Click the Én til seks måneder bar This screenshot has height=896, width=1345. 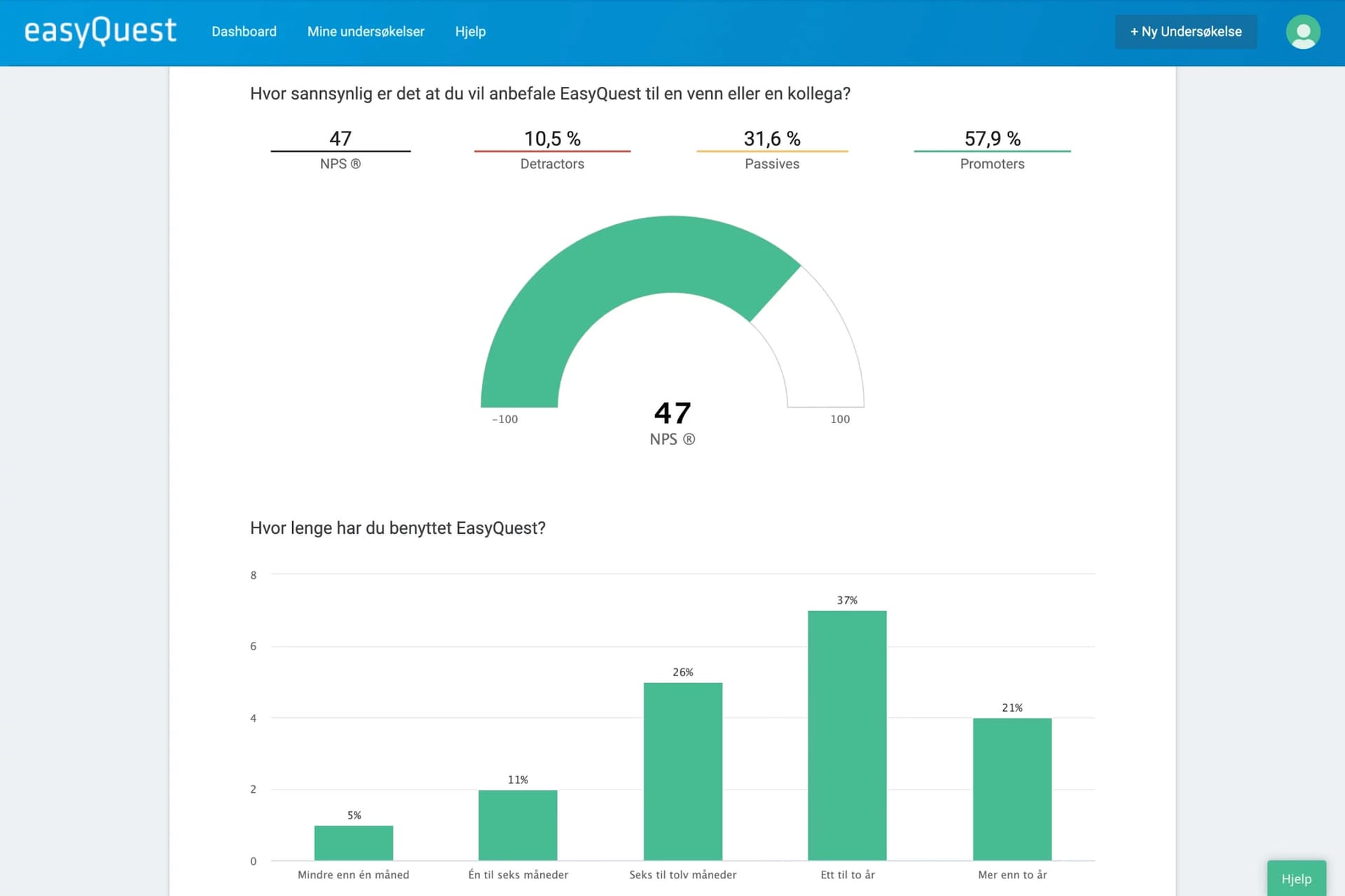(x=518, y=825)
